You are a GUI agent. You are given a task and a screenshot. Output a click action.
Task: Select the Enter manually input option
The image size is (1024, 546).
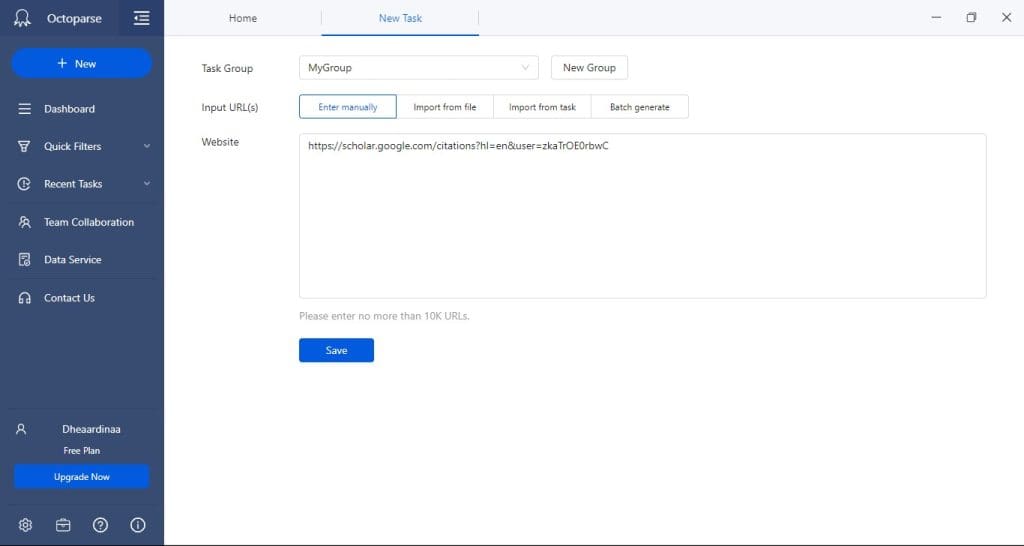[348, 107]
